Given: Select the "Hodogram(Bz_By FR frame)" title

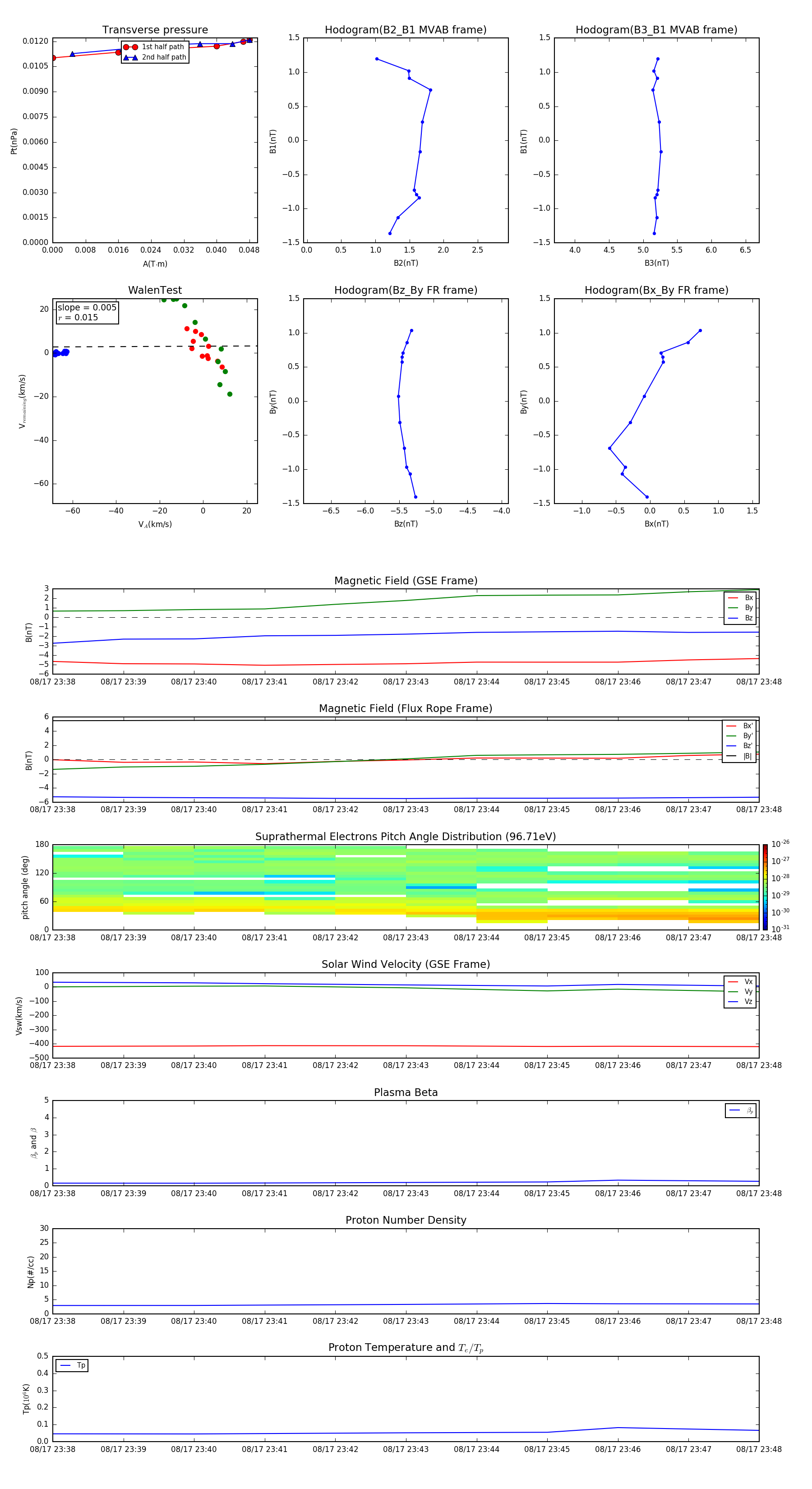Looking at the screenshot, I should [x=406, y=290].
